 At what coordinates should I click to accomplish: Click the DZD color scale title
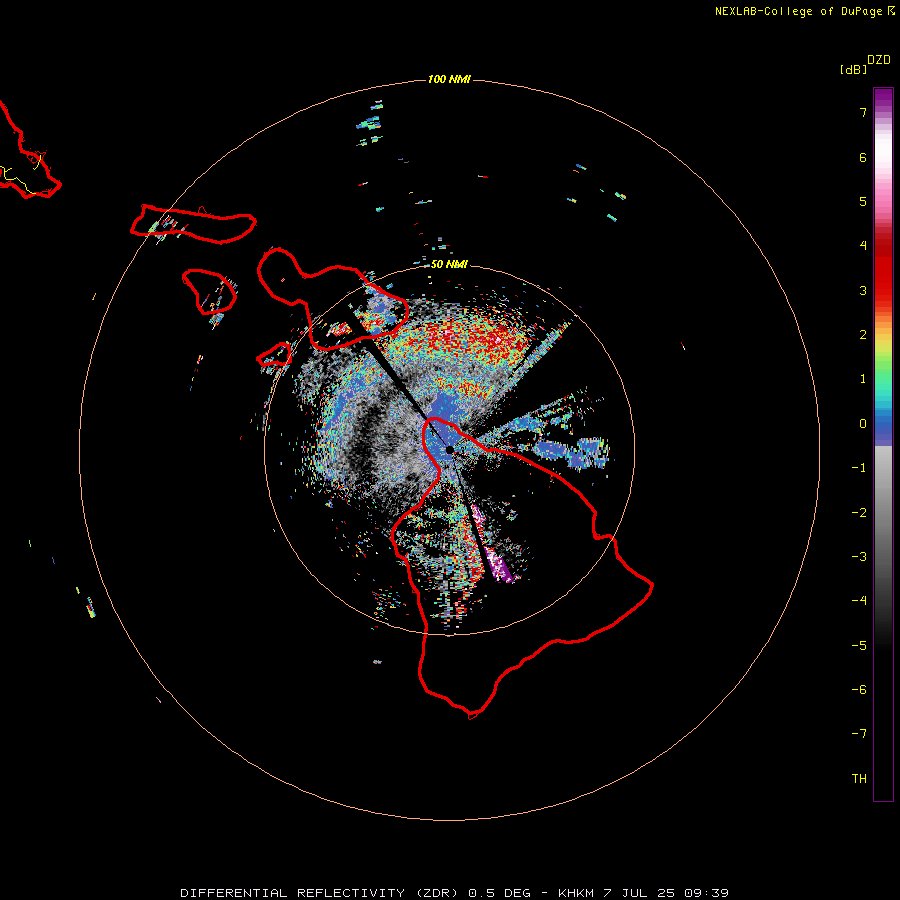[879, 60]
